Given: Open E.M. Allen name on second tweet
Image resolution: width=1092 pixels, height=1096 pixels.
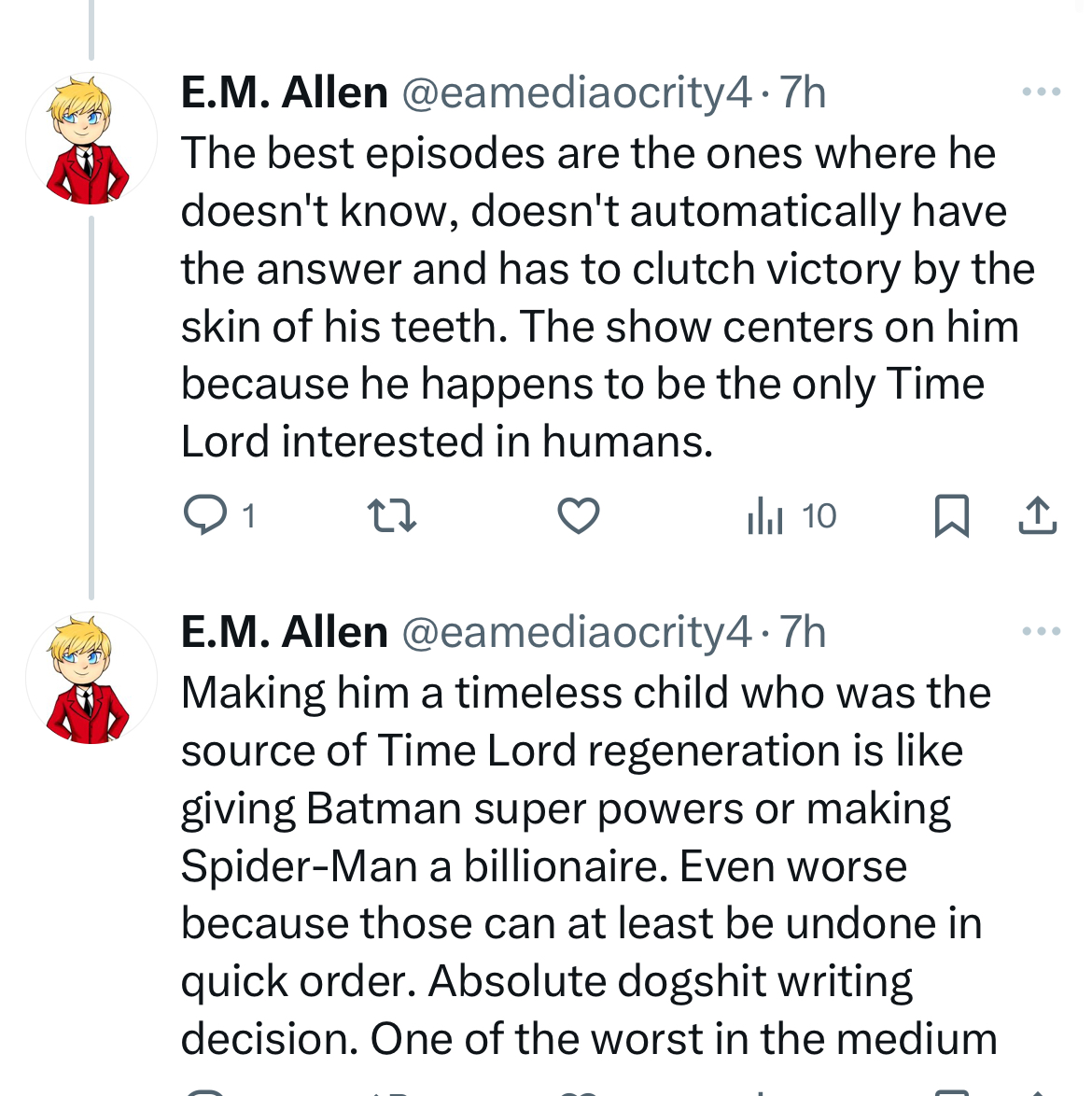Looking at the screenshot, I should coord(285,632).
